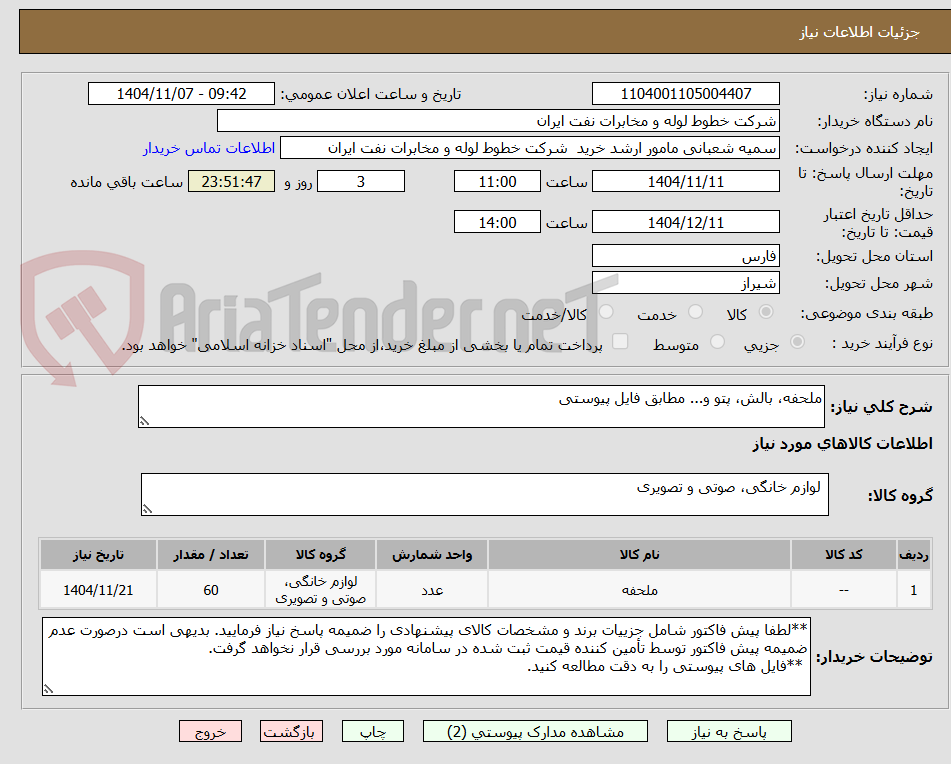Click the ایجاد کننده درخواست field
951x764 pixels.
point(529,148)
